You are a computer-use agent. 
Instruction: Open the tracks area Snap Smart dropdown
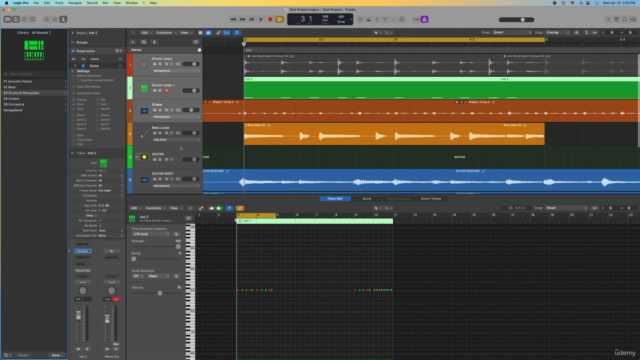click(x=512, y=33)
